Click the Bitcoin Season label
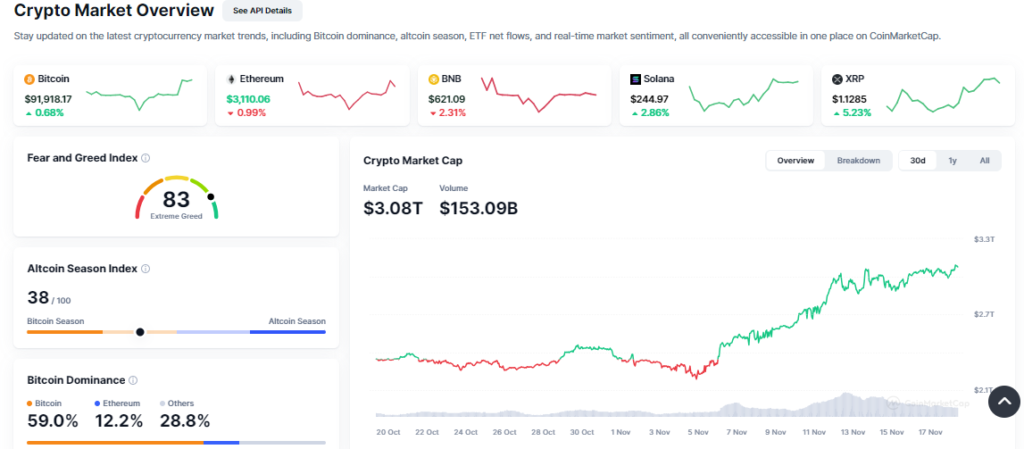The width and height of the screenshot is (1024, 449). tap(56, 321)
